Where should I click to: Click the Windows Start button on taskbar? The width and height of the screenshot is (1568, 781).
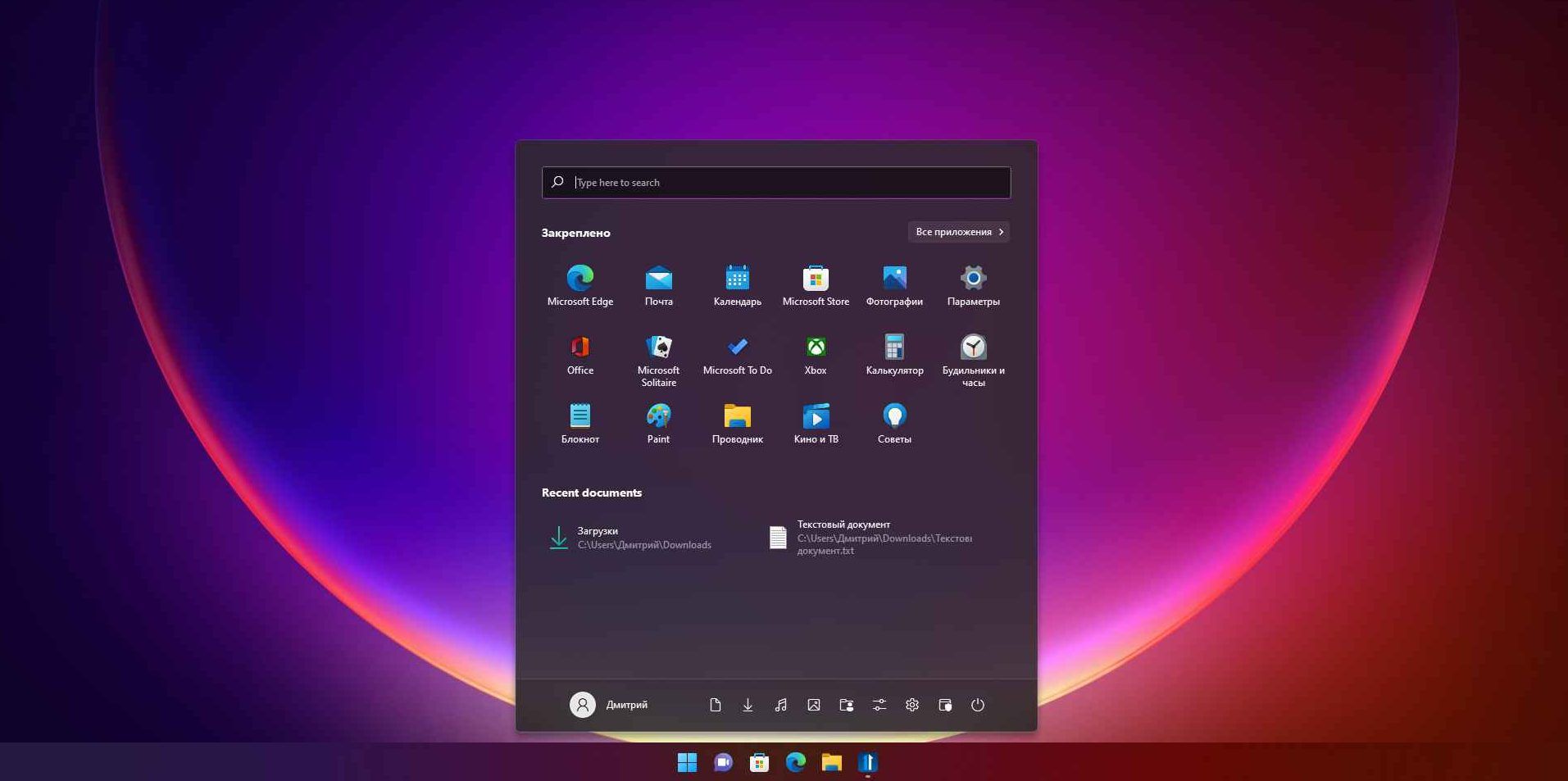(x=687, y=763)
